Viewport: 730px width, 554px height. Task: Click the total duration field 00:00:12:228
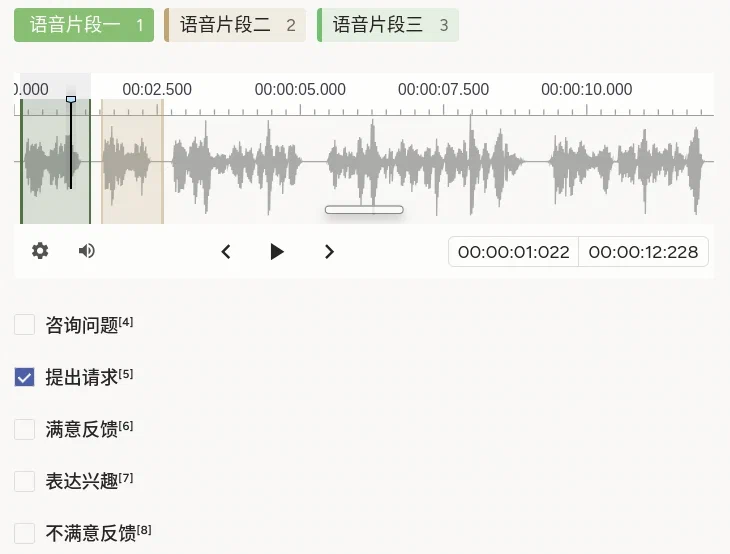click(x=643, y=252)
